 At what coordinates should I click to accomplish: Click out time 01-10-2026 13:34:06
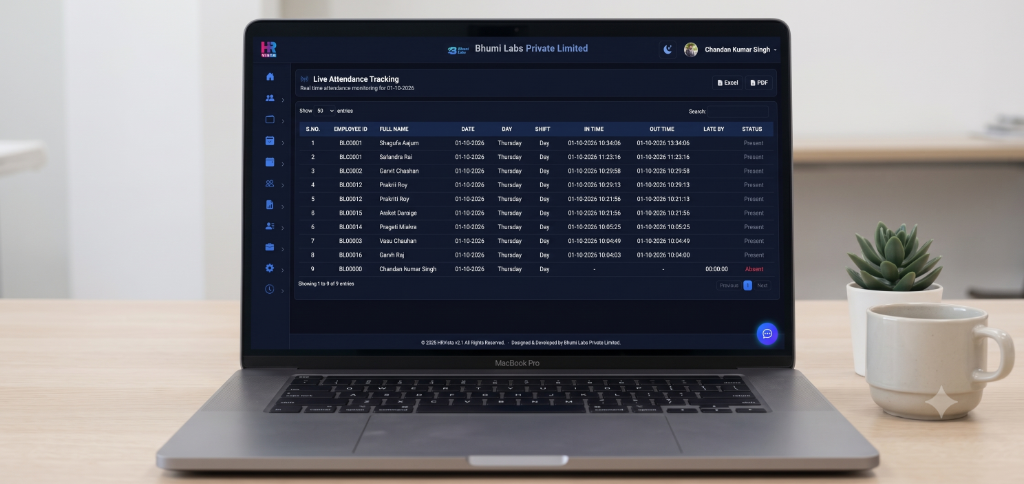pyautogui.click(x=663, y=143)
